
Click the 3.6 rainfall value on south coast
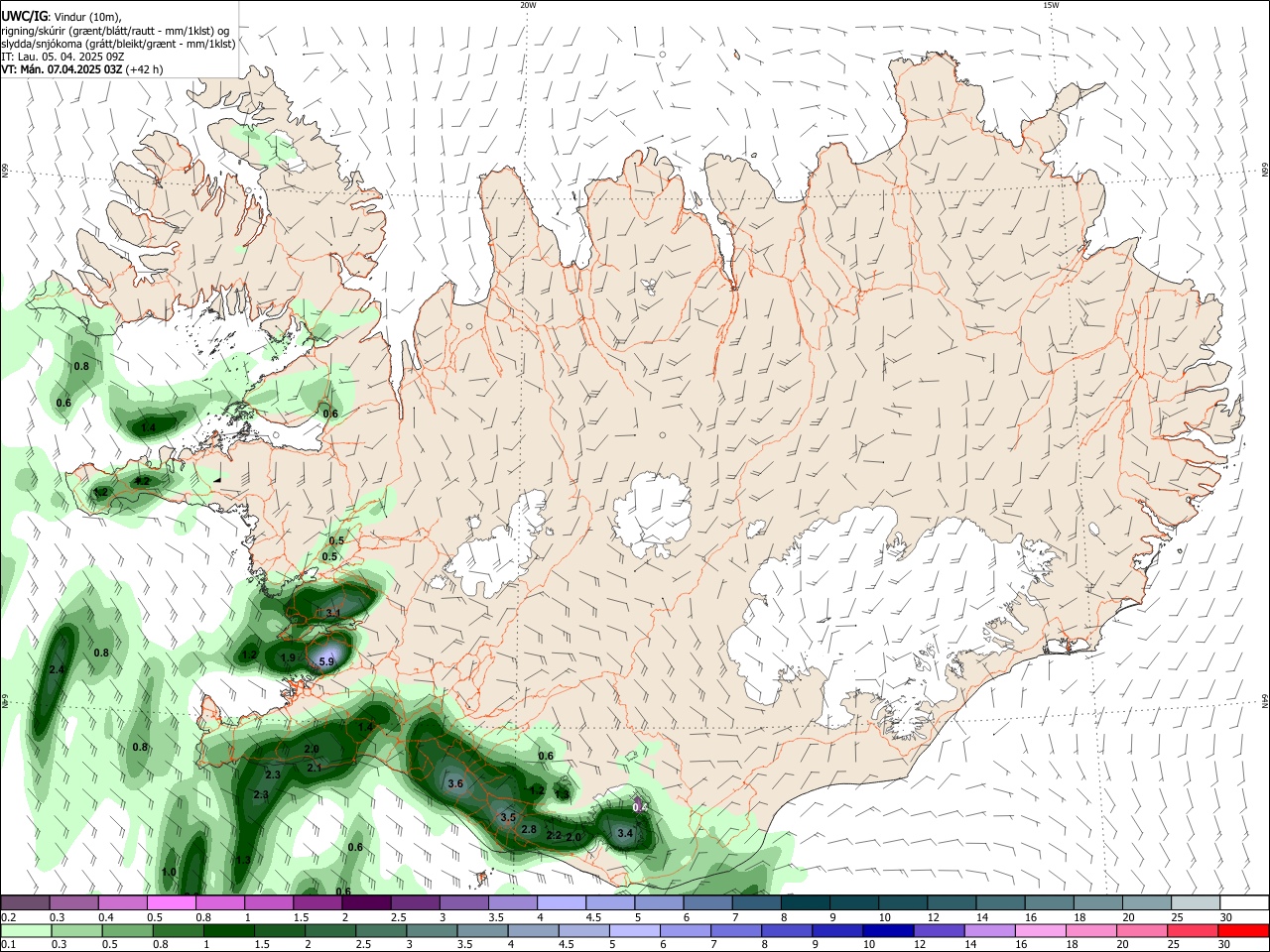tap(456, 783)
